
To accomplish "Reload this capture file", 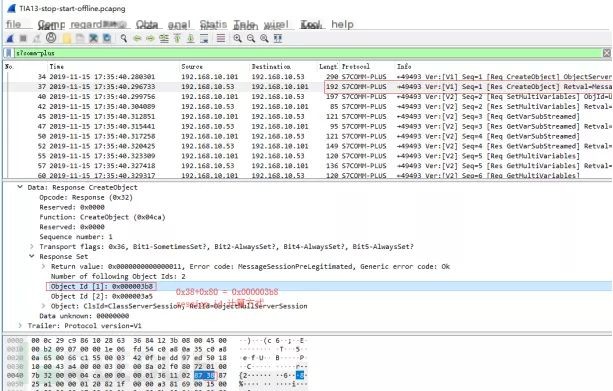I will tap(107, 38).
